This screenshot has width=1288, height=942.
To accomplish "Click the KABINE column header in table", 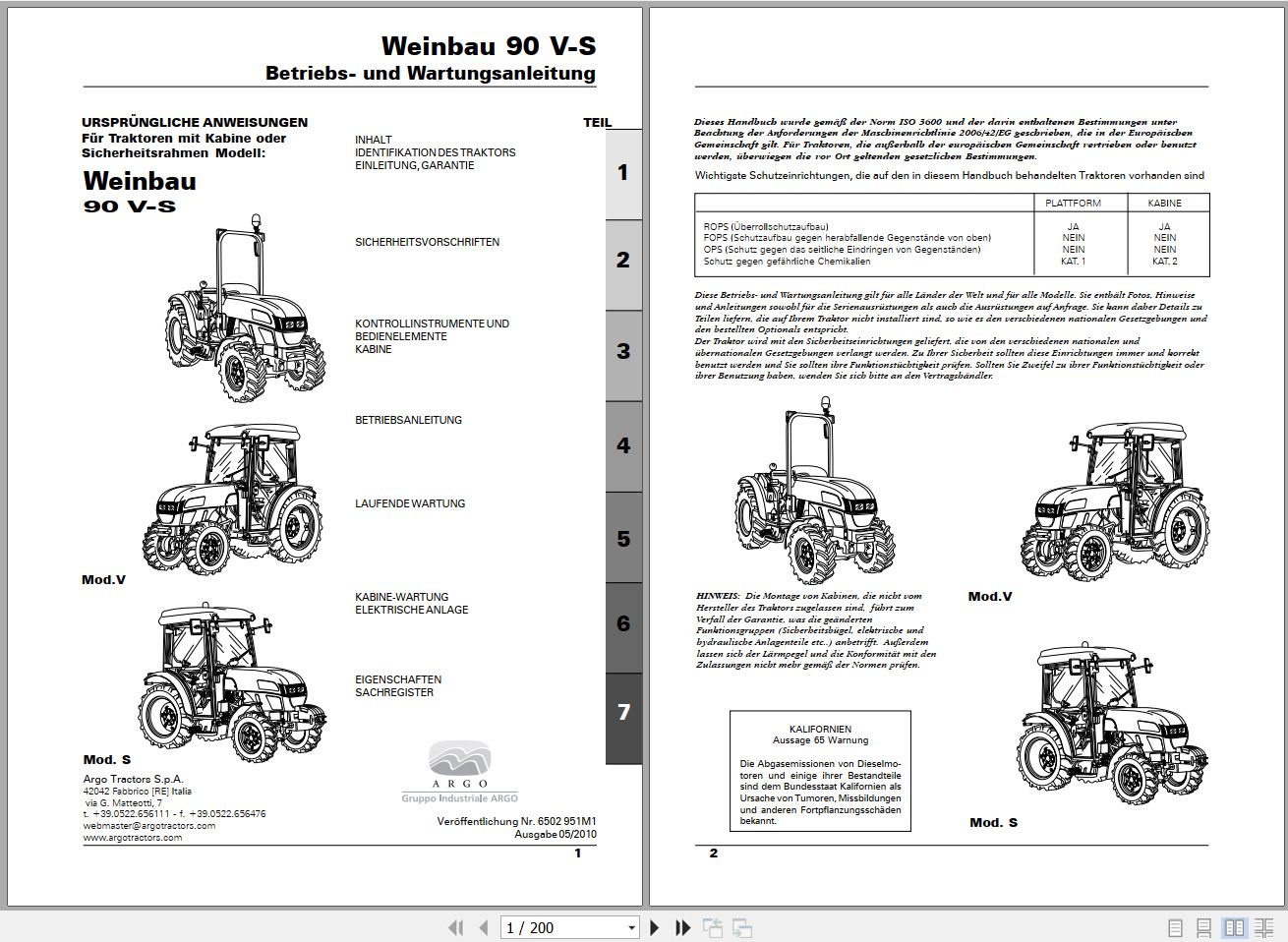I will 1164,203.
